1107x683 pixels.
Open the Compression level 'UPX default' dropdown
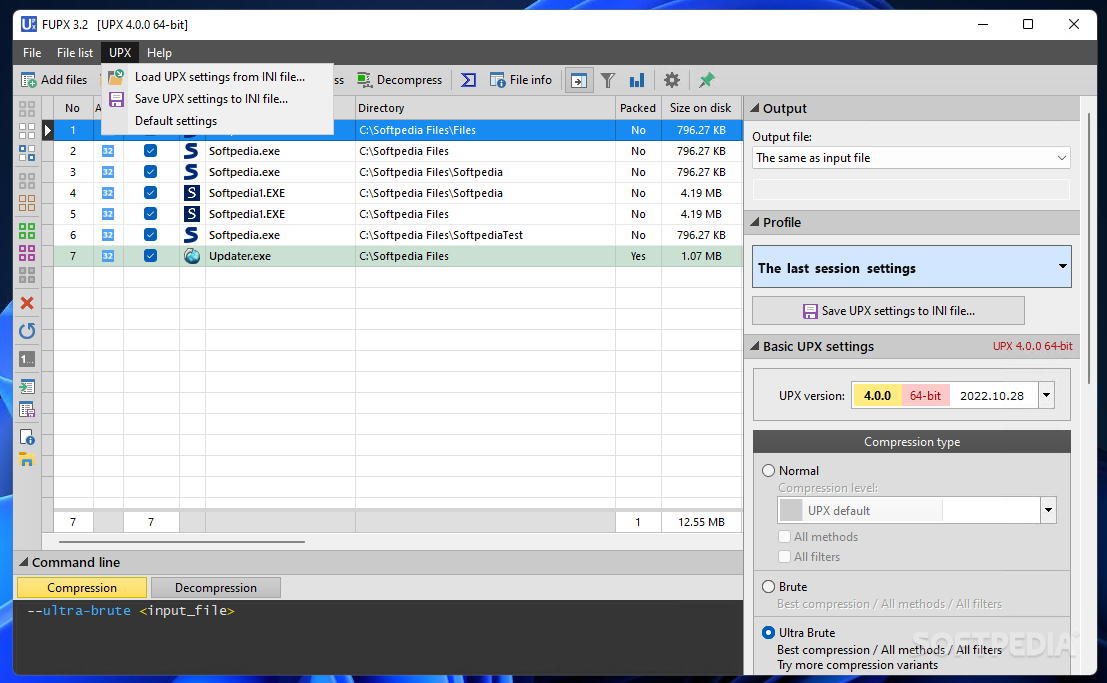point(916,510)
